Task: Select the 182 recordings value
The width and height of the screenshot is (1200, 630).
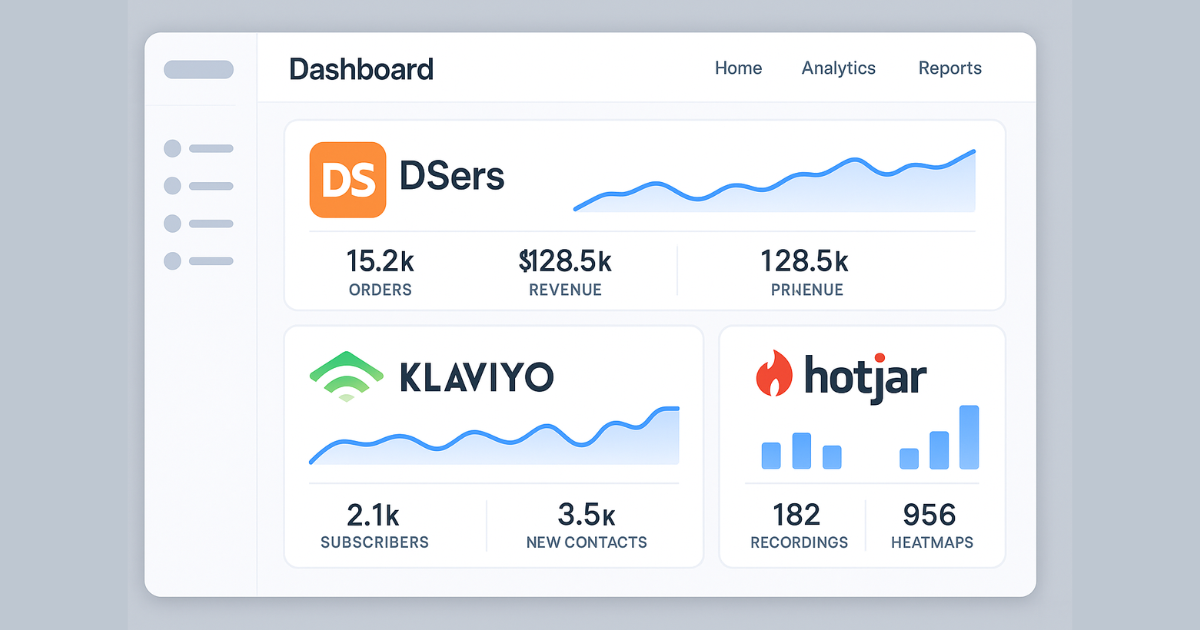Action: (797, 515)
